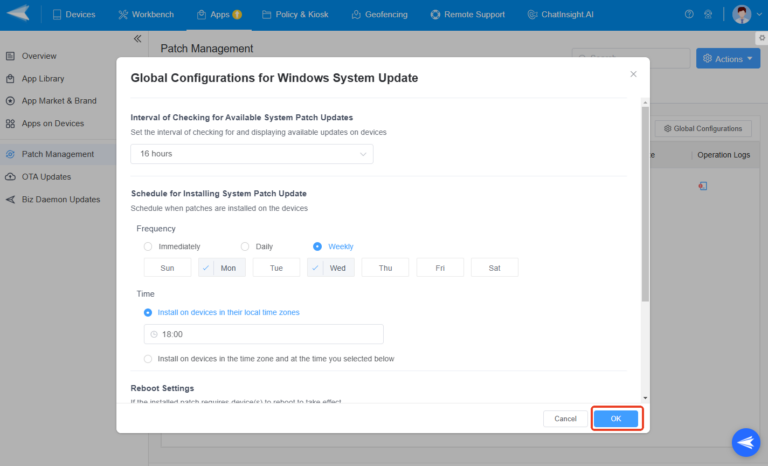Open Overview in the sidebar
This screenshot has height=466, width=768.
[x=39, y=56]
